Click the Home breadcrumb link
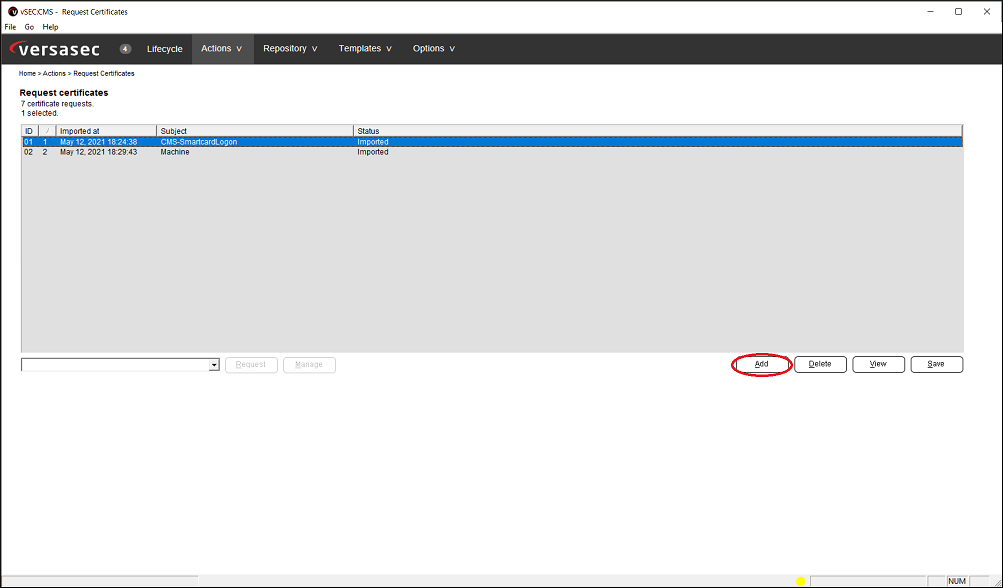Viewport: 1003px width, 588px height. click(27, 73)
